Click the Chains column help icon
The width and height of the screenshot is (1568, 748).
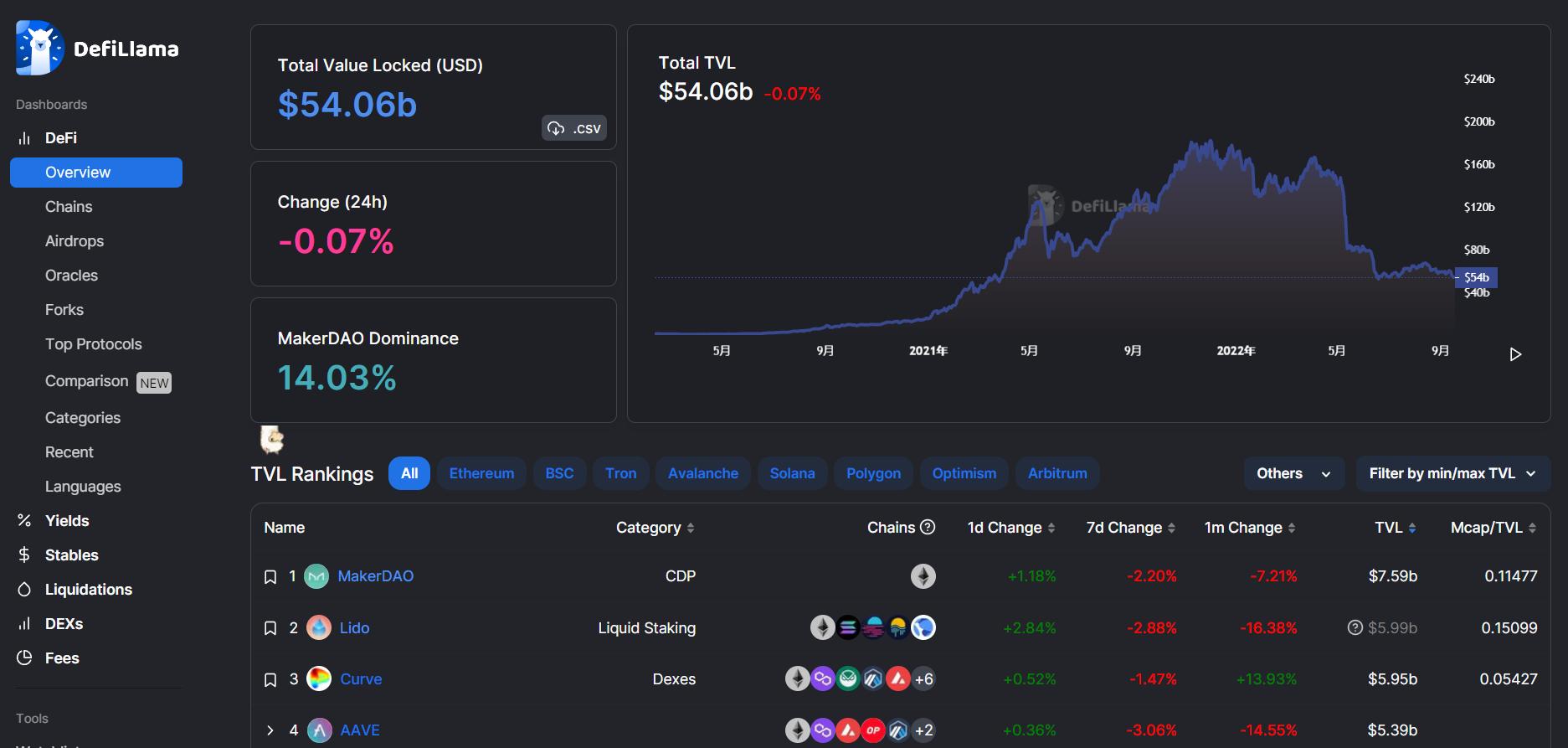[928, 527]
